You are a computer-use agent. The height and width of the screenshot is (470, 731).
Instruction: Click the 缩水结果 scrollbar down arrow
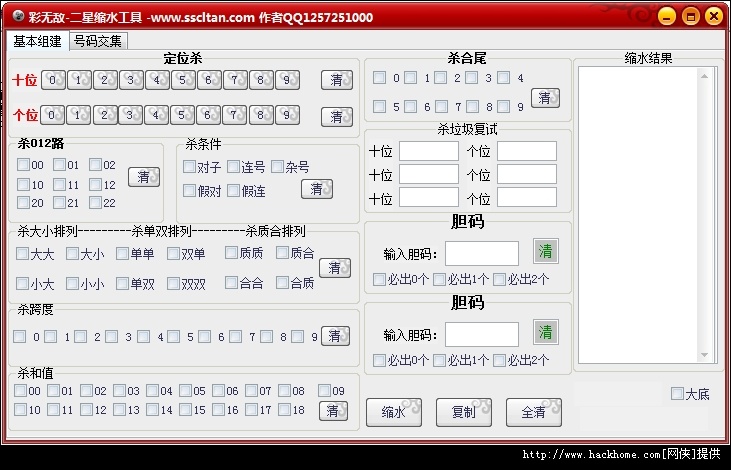click(x=704, y=355)
